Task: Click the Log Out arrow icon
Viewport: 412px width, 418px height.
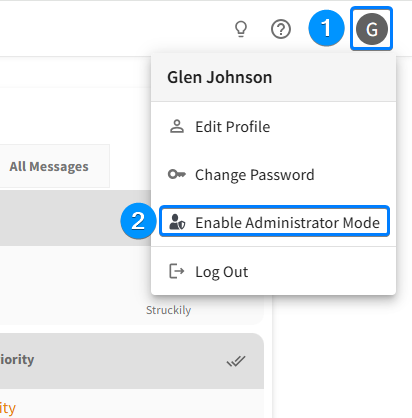Action: (x=177, y=271)
